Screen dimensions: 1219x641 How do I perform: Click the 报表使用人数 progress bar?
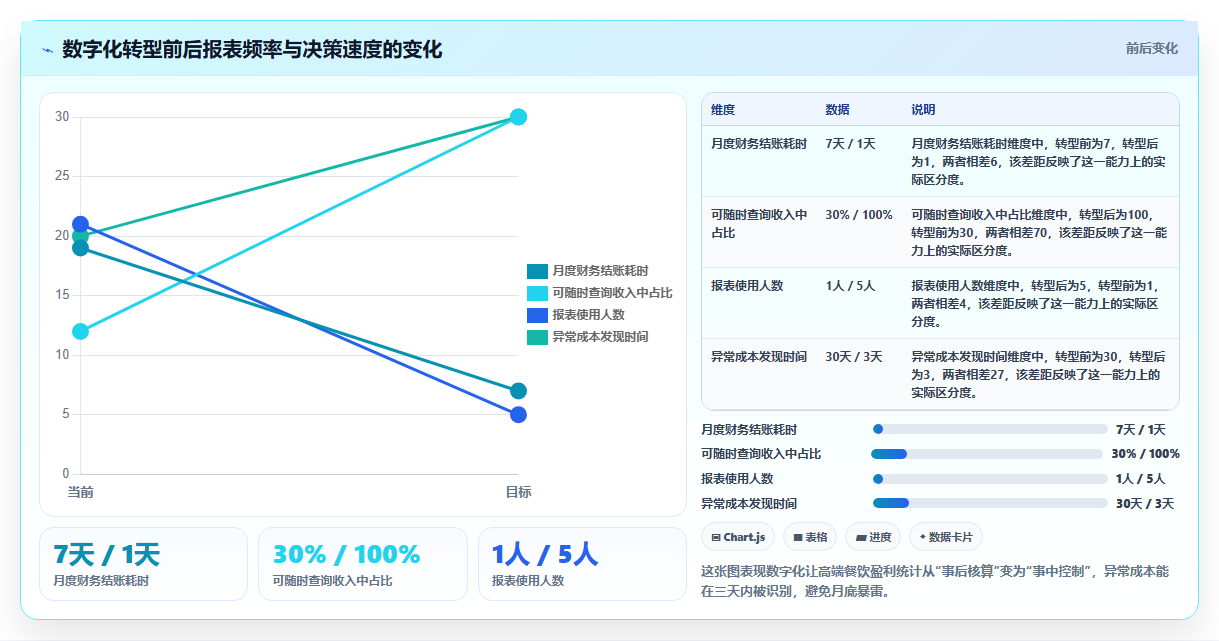coord(990,479)
